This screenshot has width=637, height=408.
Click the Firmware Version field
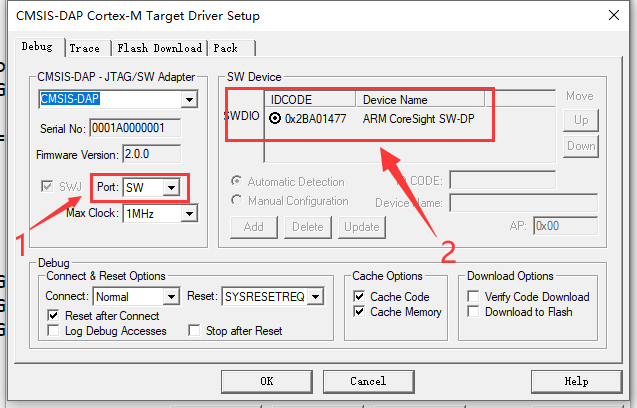152,154
